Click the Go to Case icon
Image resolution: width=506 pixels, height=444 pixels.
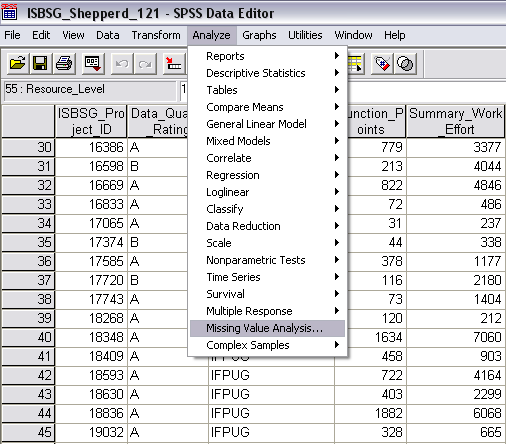174,63
